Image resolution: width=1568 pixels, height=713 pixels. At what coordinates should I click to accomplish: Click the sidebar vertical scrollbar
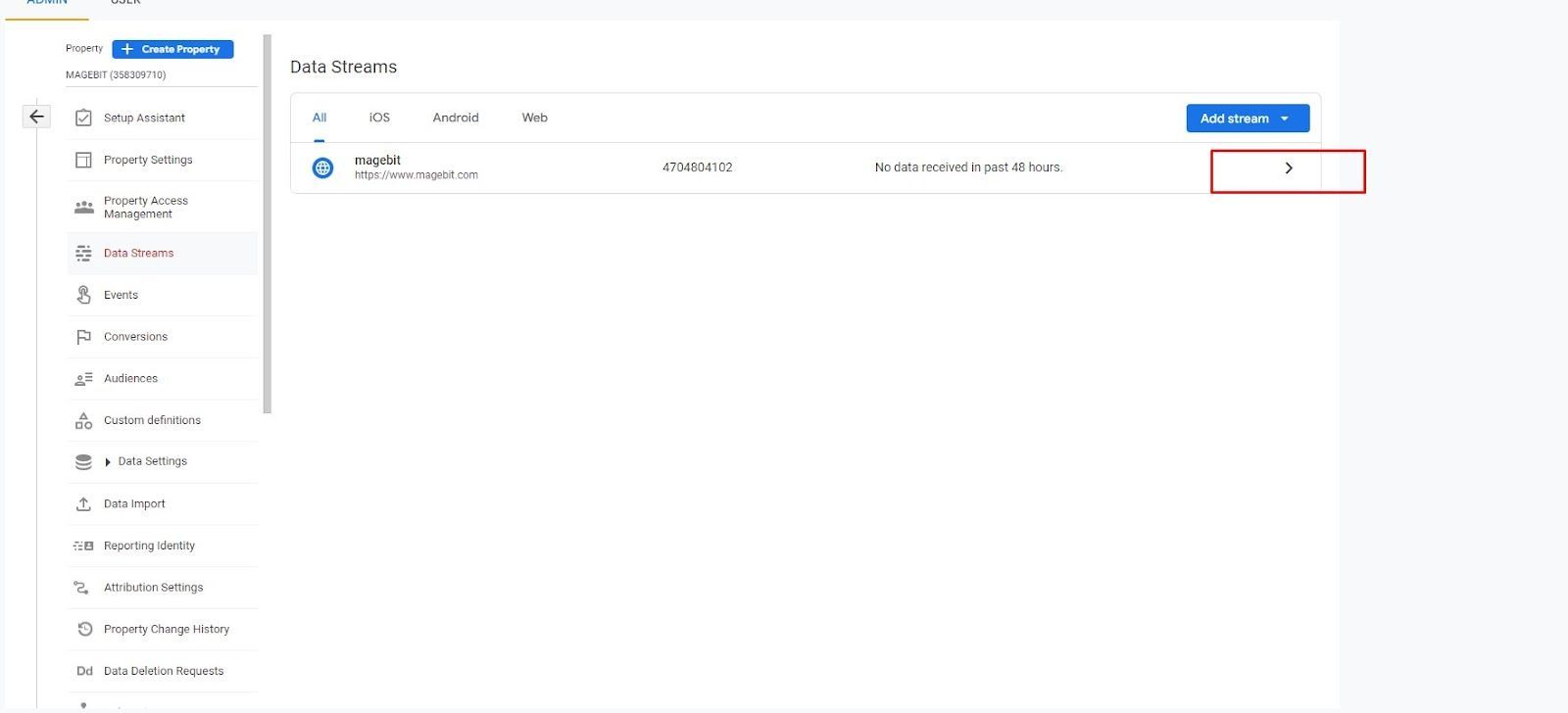[268, 224]
